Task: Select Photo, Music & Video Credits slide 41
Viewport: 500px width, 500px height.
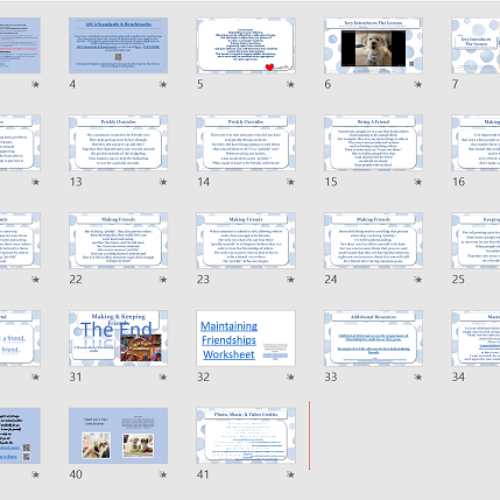Action: [x=246, y=435]
